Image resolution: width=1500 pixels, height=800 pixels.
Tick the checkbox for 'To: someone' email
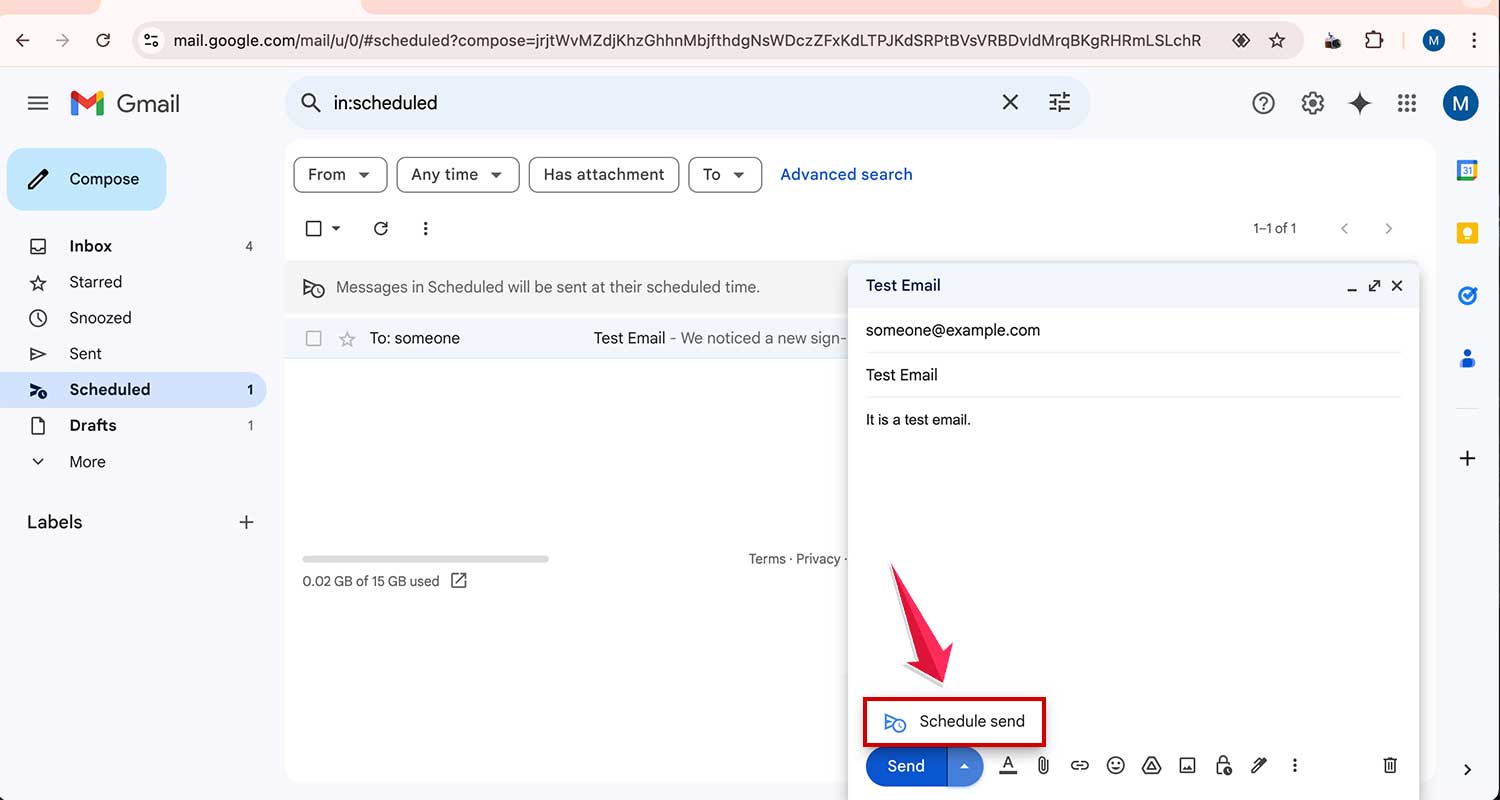tap(314, 339)
